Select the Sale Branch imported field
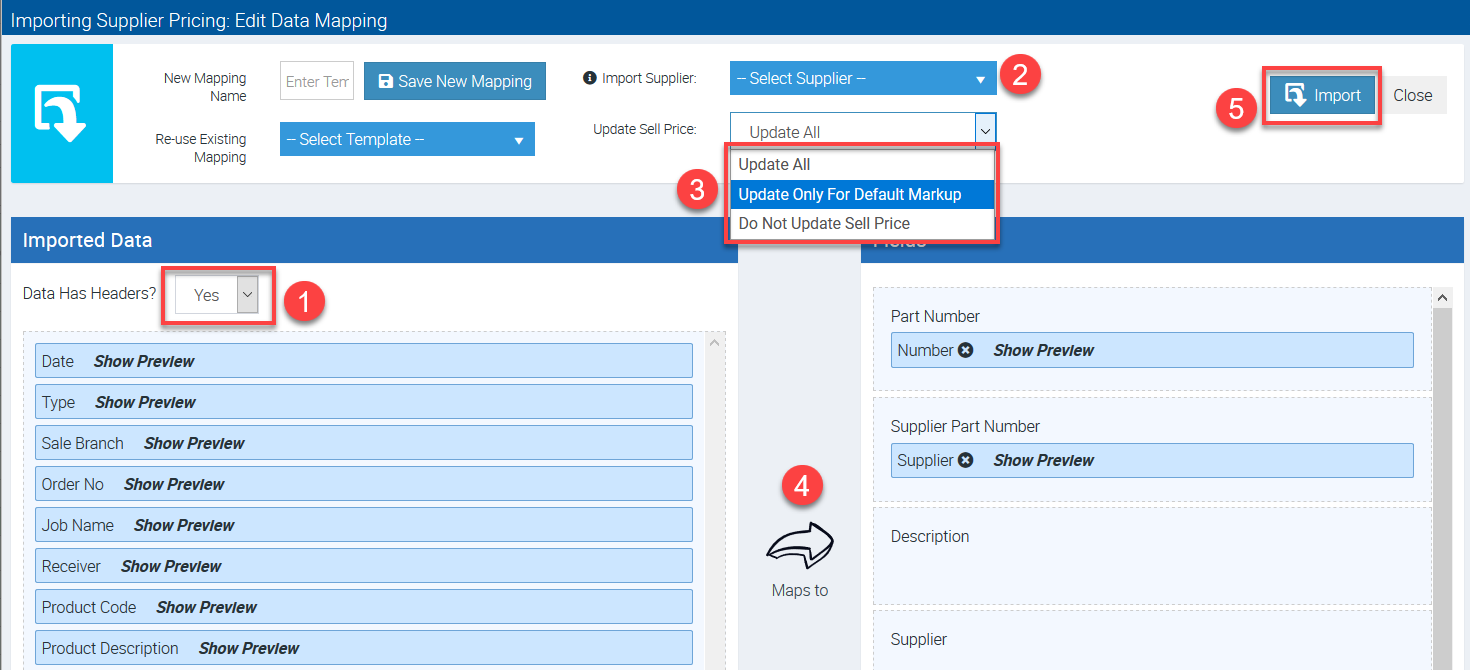This screenshot has width=1470, height=670. 83,443
